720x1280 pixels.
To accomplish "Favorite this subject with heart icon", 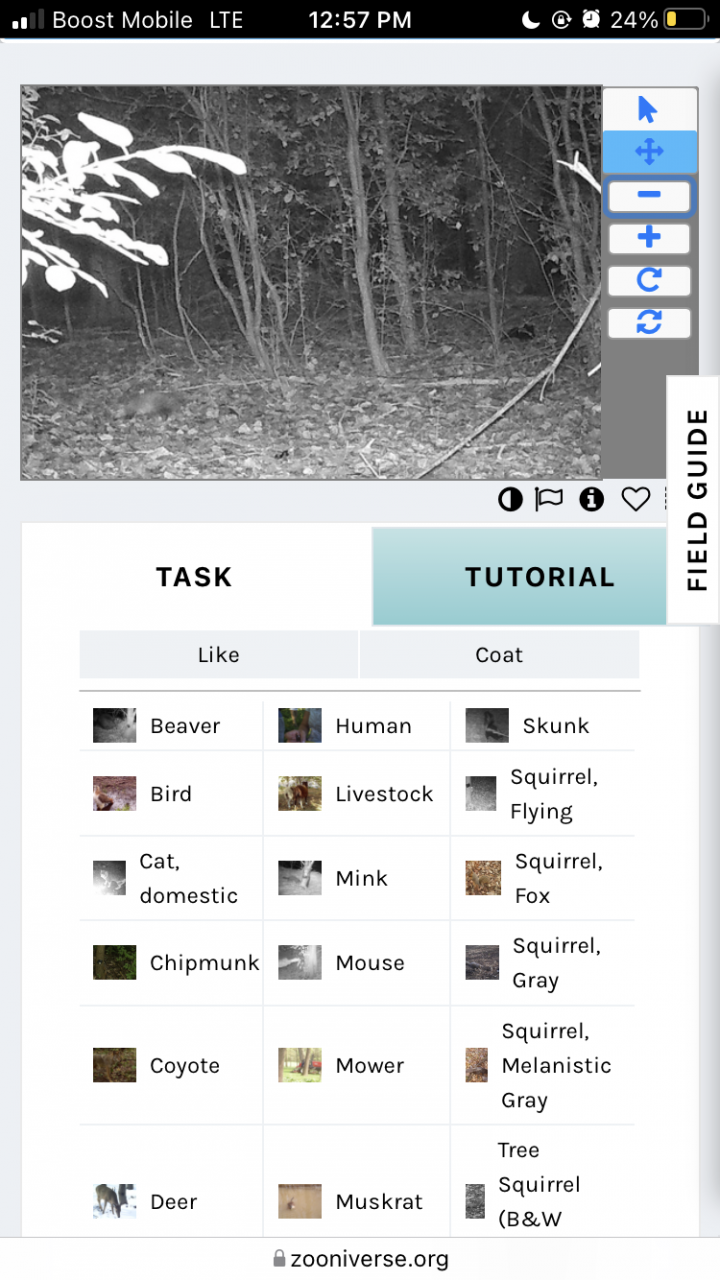I will tap(636, 499).
